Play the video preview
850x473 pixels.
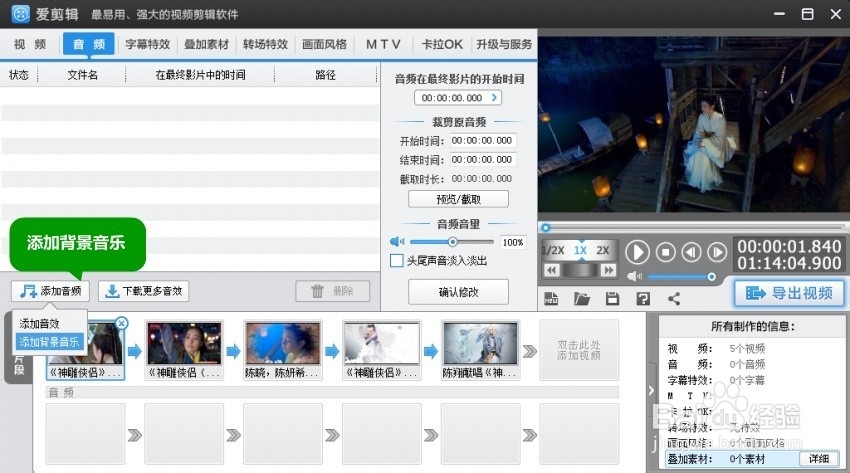coord(637,252)
